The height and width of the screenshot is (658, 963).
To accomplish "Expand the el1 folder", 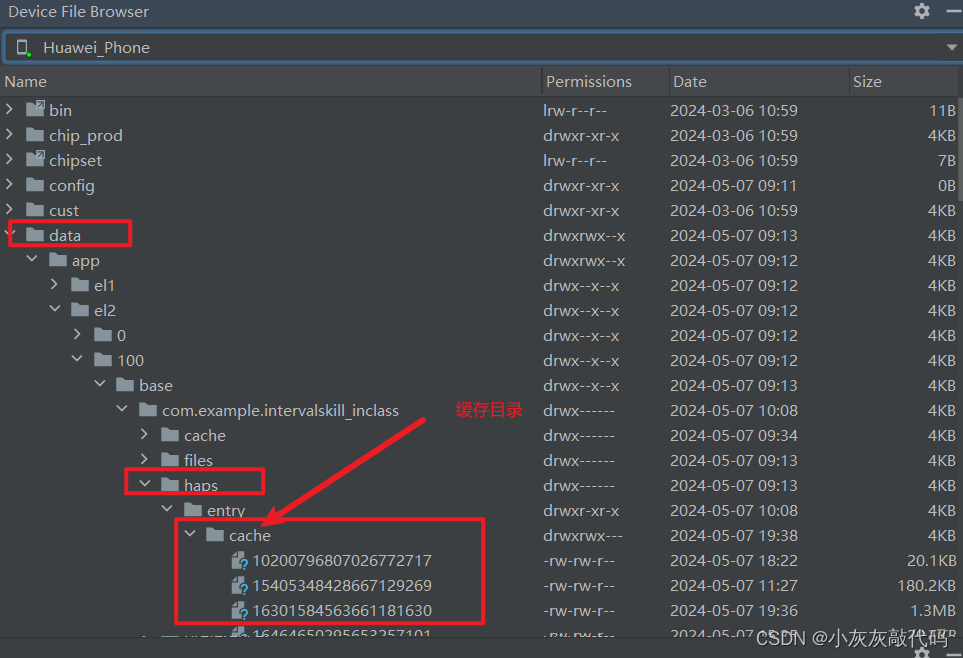I will tap(55, 285).
